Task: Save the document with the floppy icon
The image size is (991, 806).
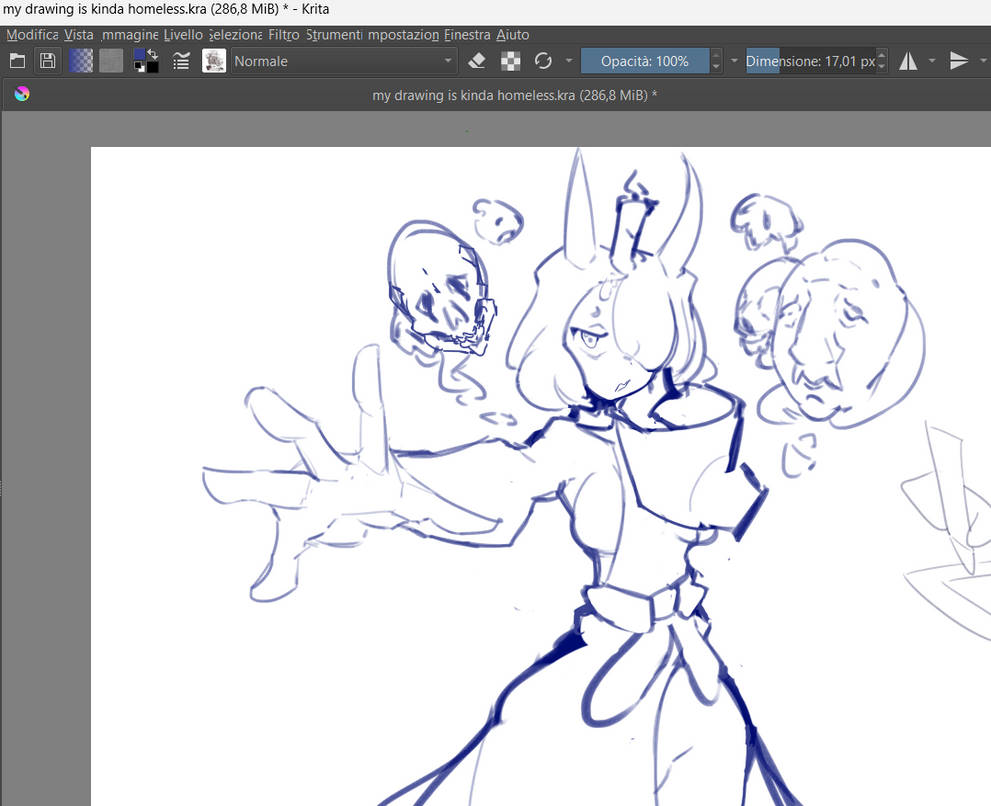Action: [x=47, y=61]
